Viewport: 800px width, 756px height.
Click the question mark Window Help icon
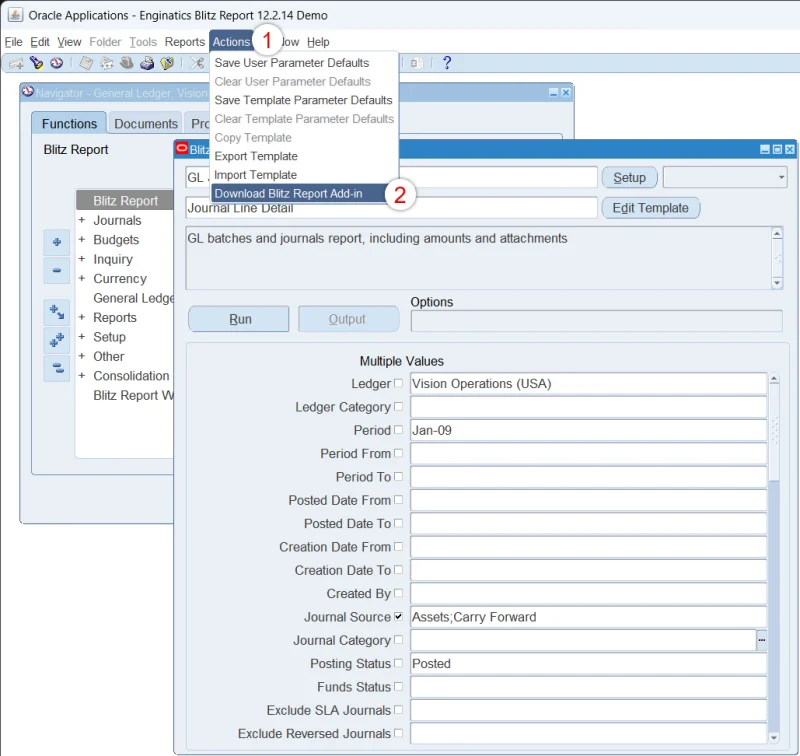447,63
